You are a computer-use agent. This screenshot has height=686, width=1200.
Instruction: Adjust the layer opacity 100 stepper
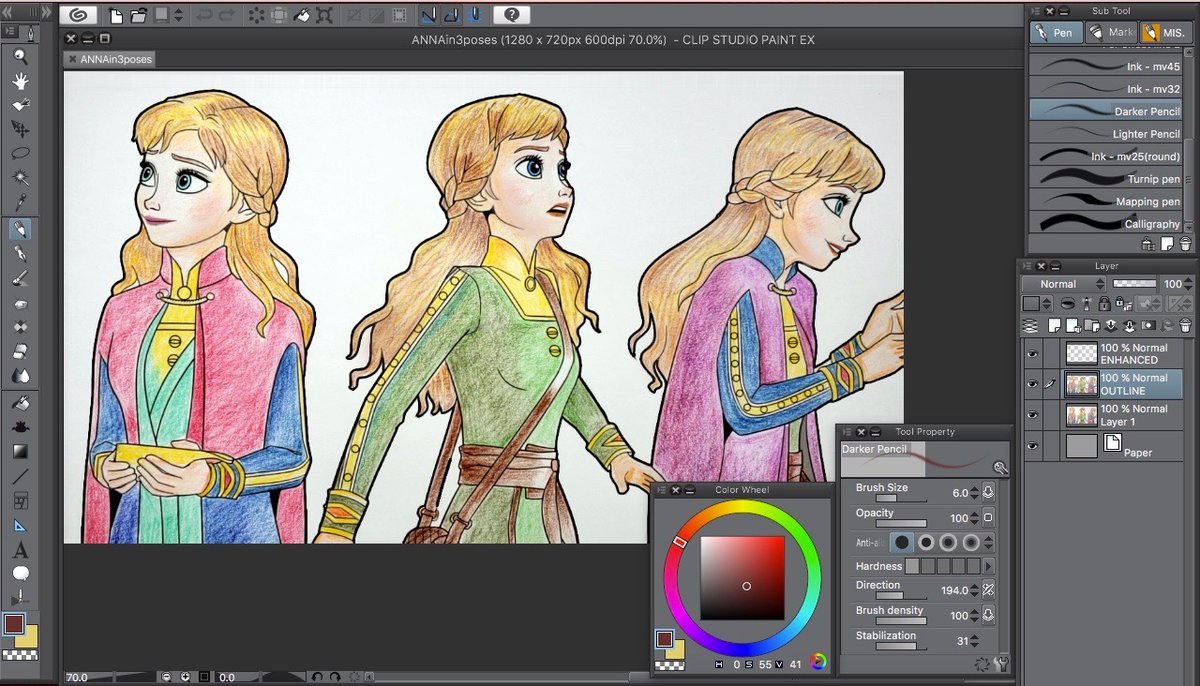tap(1186, 284)
